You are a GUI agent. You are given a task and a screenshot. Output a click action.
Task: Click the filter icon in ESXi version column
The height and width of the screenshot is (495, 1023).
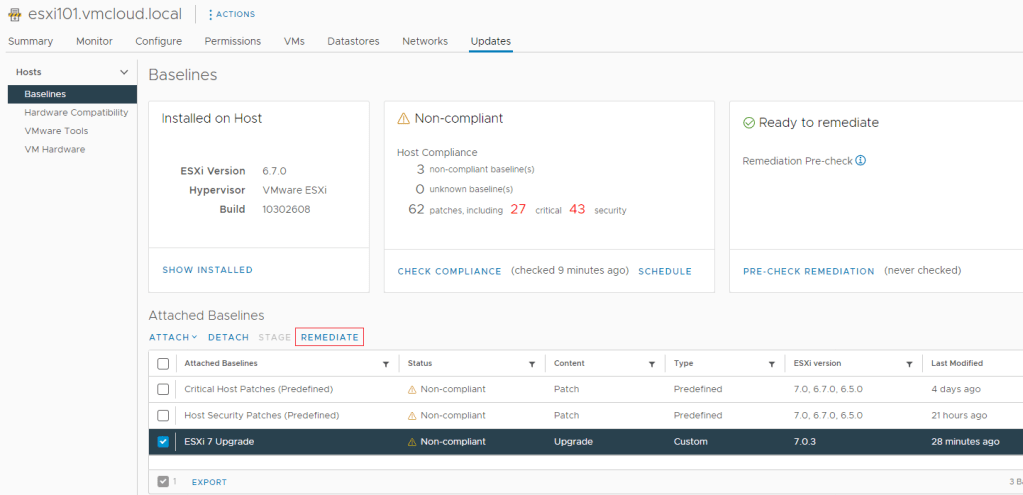click(909, 364)
